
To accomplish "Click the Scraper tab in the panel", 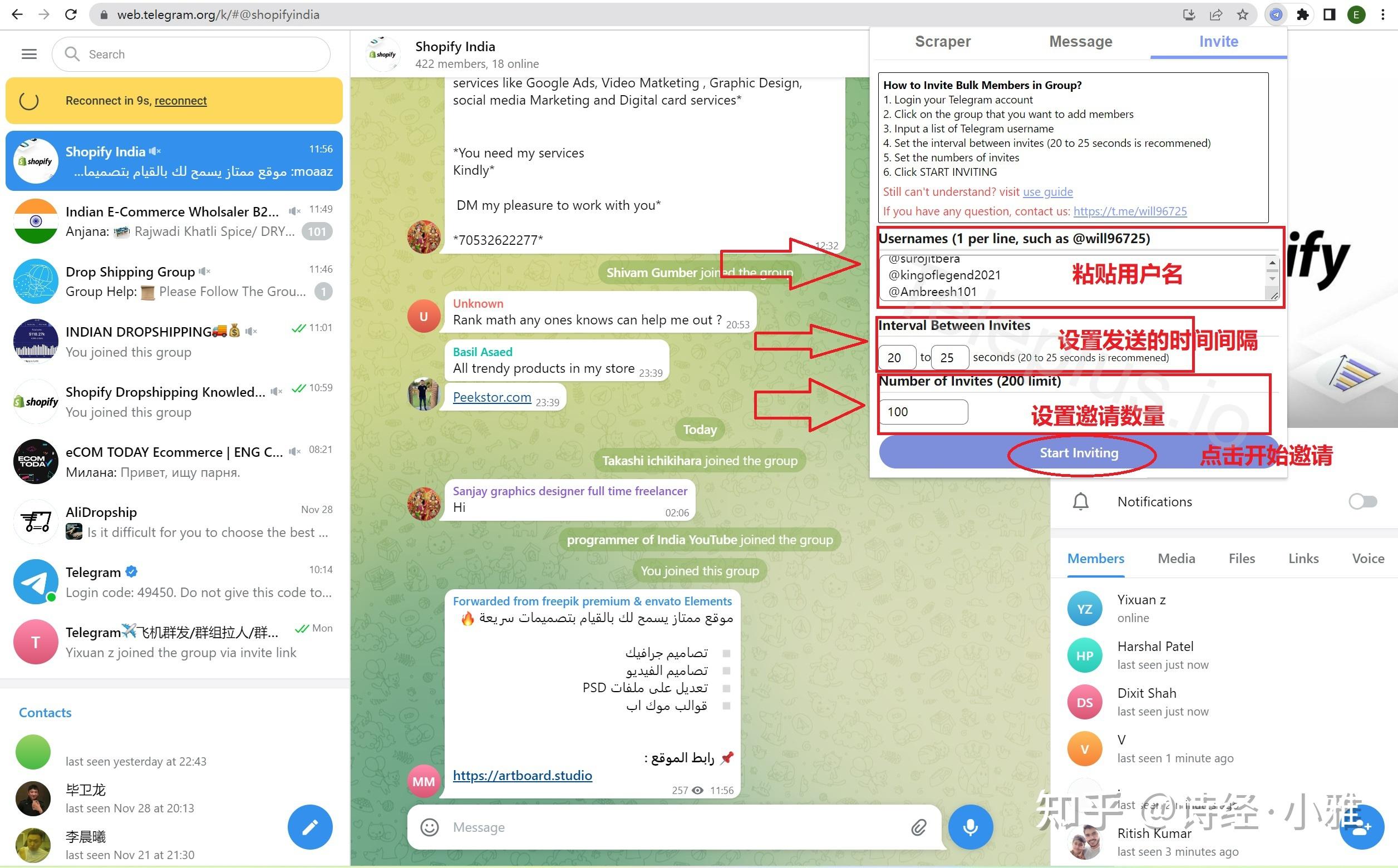I will (x=943, y=41).
